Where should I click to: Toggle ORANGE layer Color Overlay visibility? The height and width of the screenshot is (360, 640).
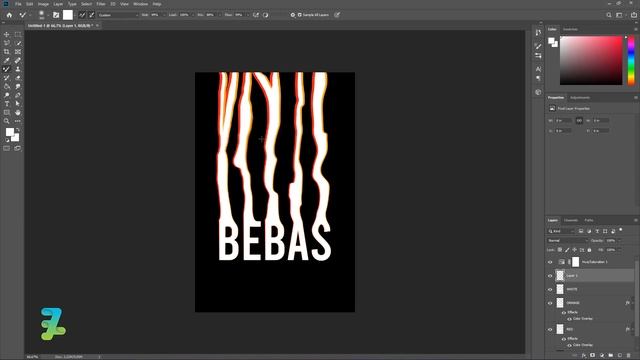point(569,319)
